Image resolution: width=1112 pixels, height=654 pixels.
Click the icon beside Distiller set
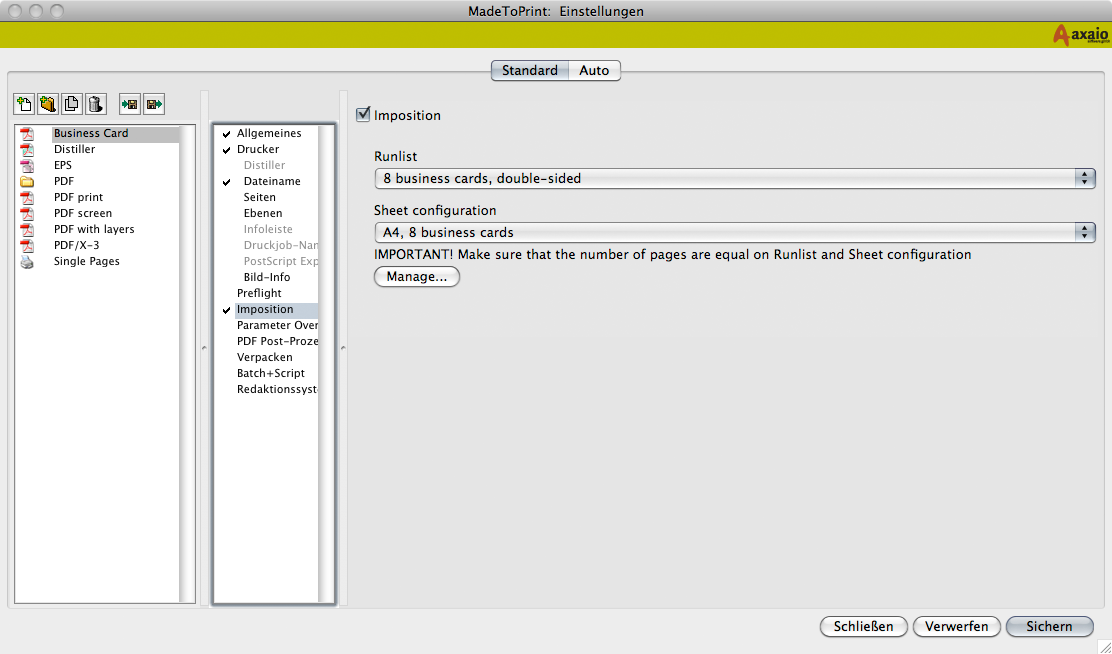coord(27,150)
